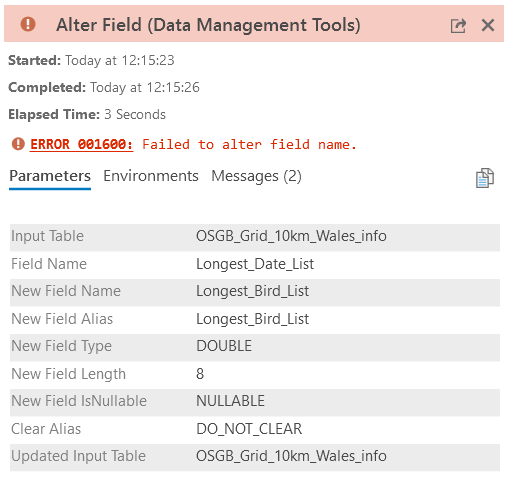508x481 pixels.
Task: Open the Messages (2) tab
Action: pos(256,176)
